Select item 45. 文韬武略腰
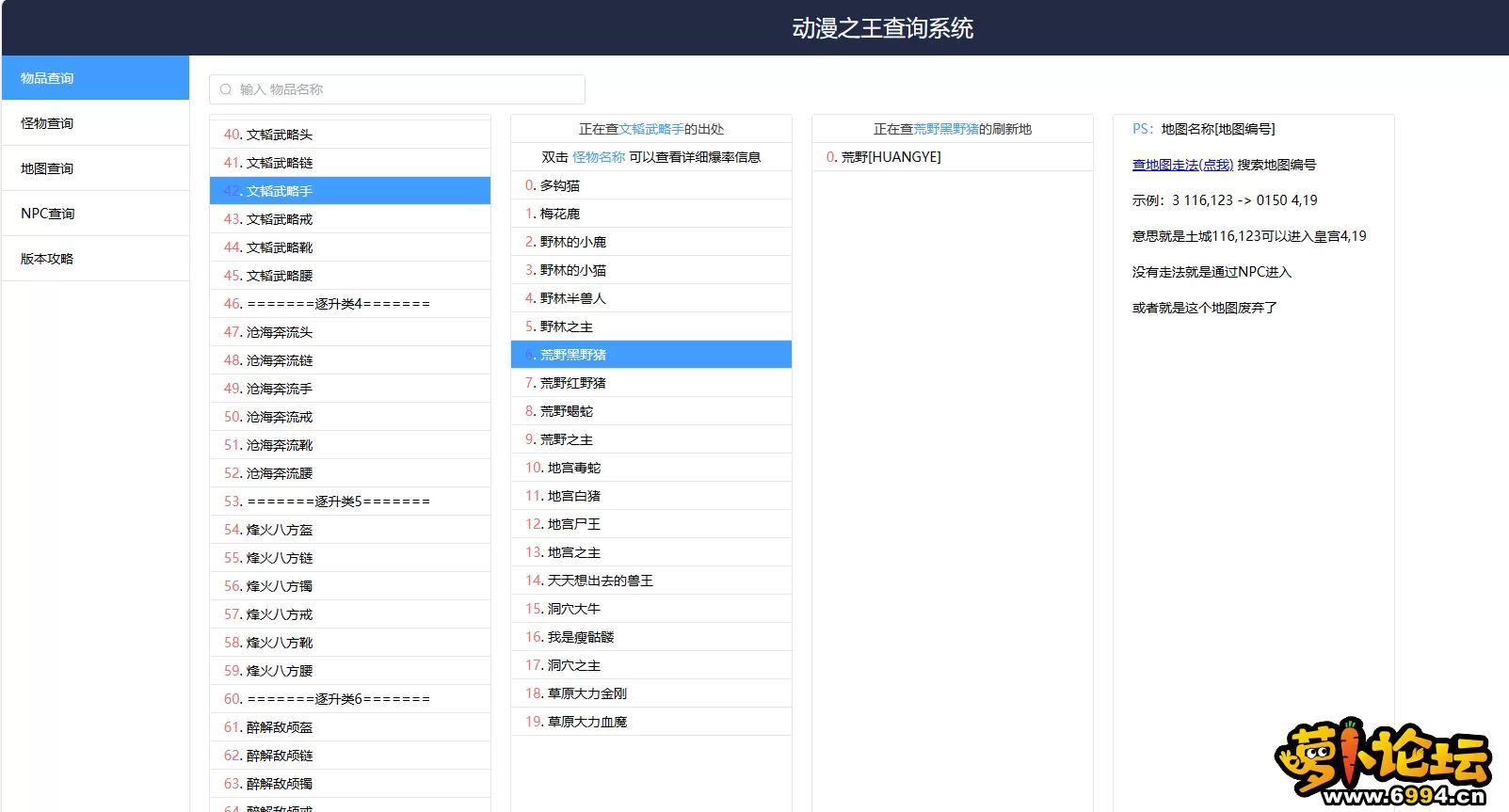This screenshot has width=1509, height=812. tap(350, 276)
